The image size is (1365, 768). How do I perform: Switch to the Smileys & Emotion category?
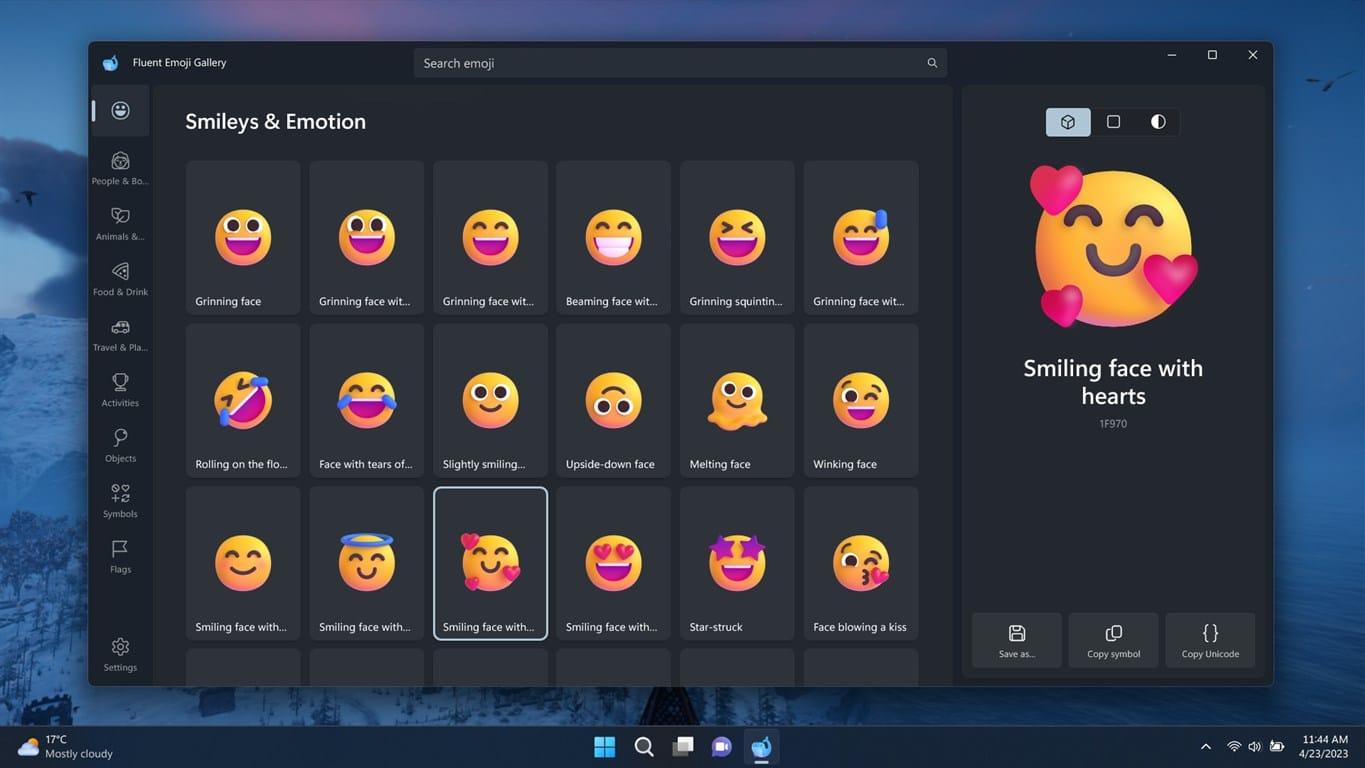pos(119,110)
